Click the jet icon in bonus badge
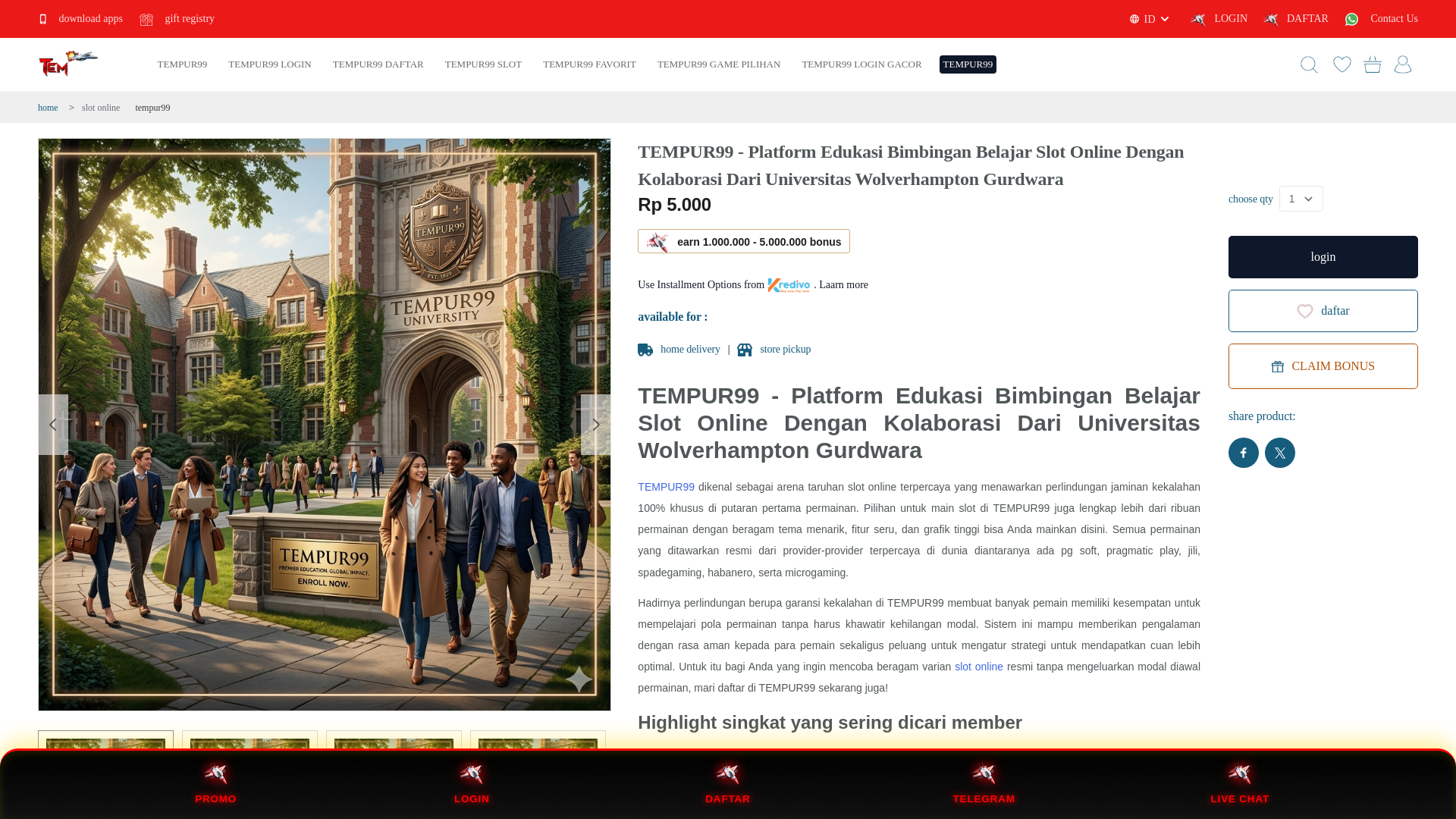Image resolution: width=1456 pixels, height=819 pixels. [657, 242]
